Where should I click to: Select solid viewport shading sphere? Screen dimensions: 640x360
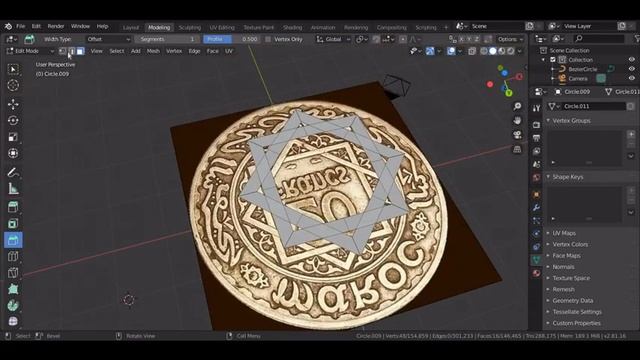(493, 51)
